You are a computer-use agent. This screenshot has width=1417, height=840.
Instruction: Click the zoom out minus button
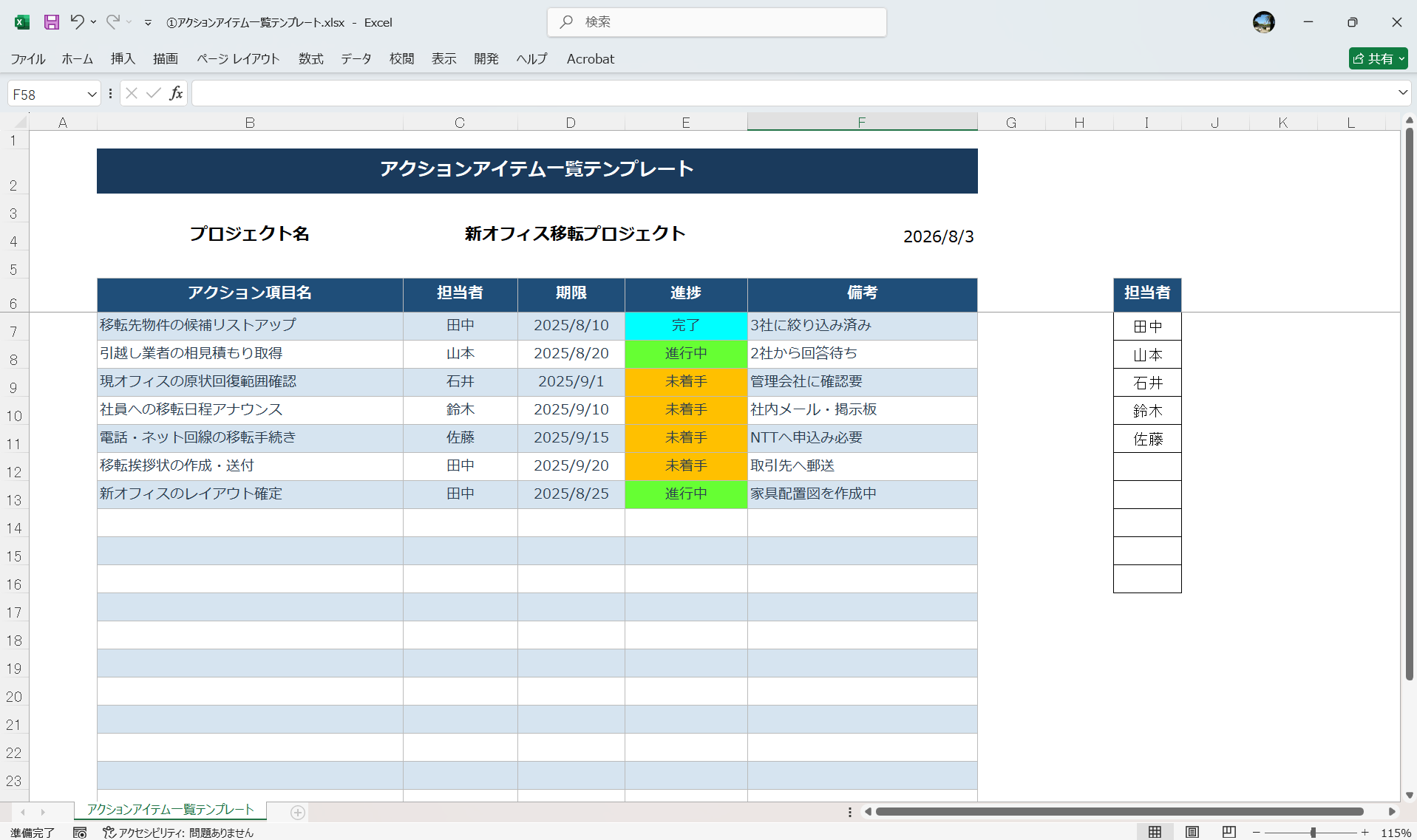click(x=1256, y=833)
